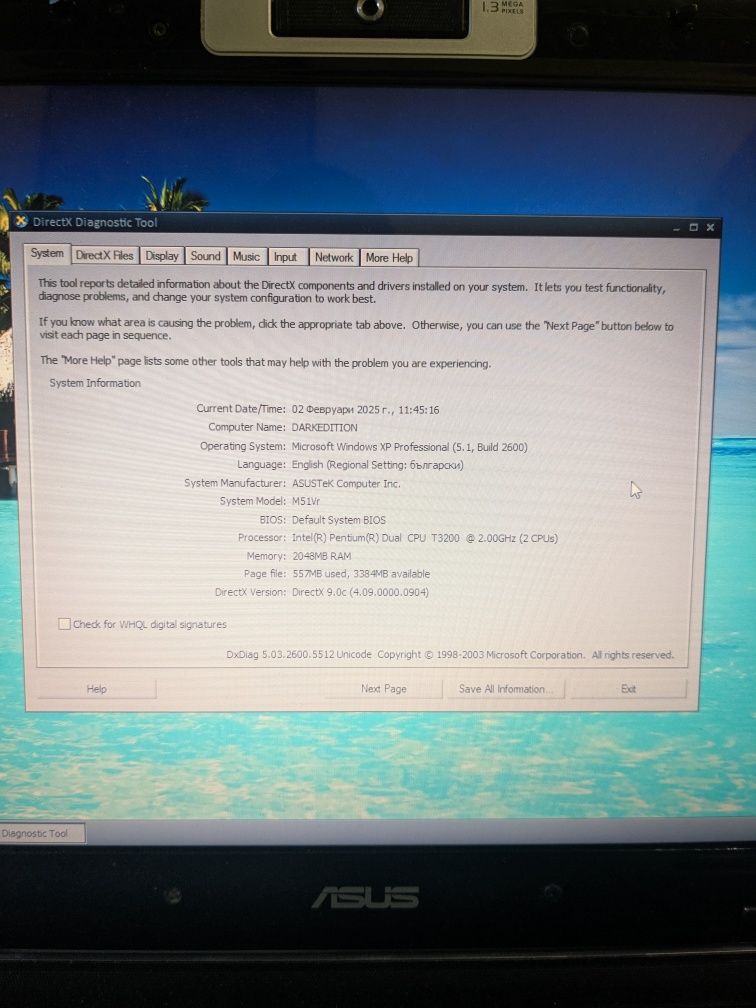Go to the Network tab
Image resolution: width=756 pixels, height=1008 pixels.
[334, 257]
